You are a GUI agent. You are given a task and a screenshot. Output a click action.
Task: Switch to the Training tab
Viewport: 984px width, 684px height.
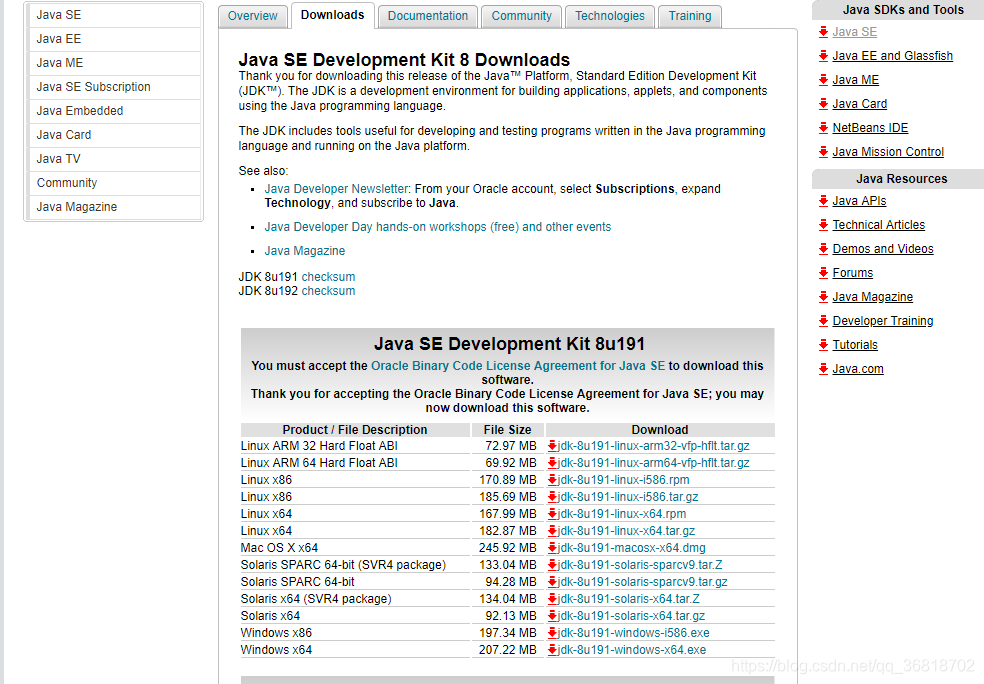690,16
